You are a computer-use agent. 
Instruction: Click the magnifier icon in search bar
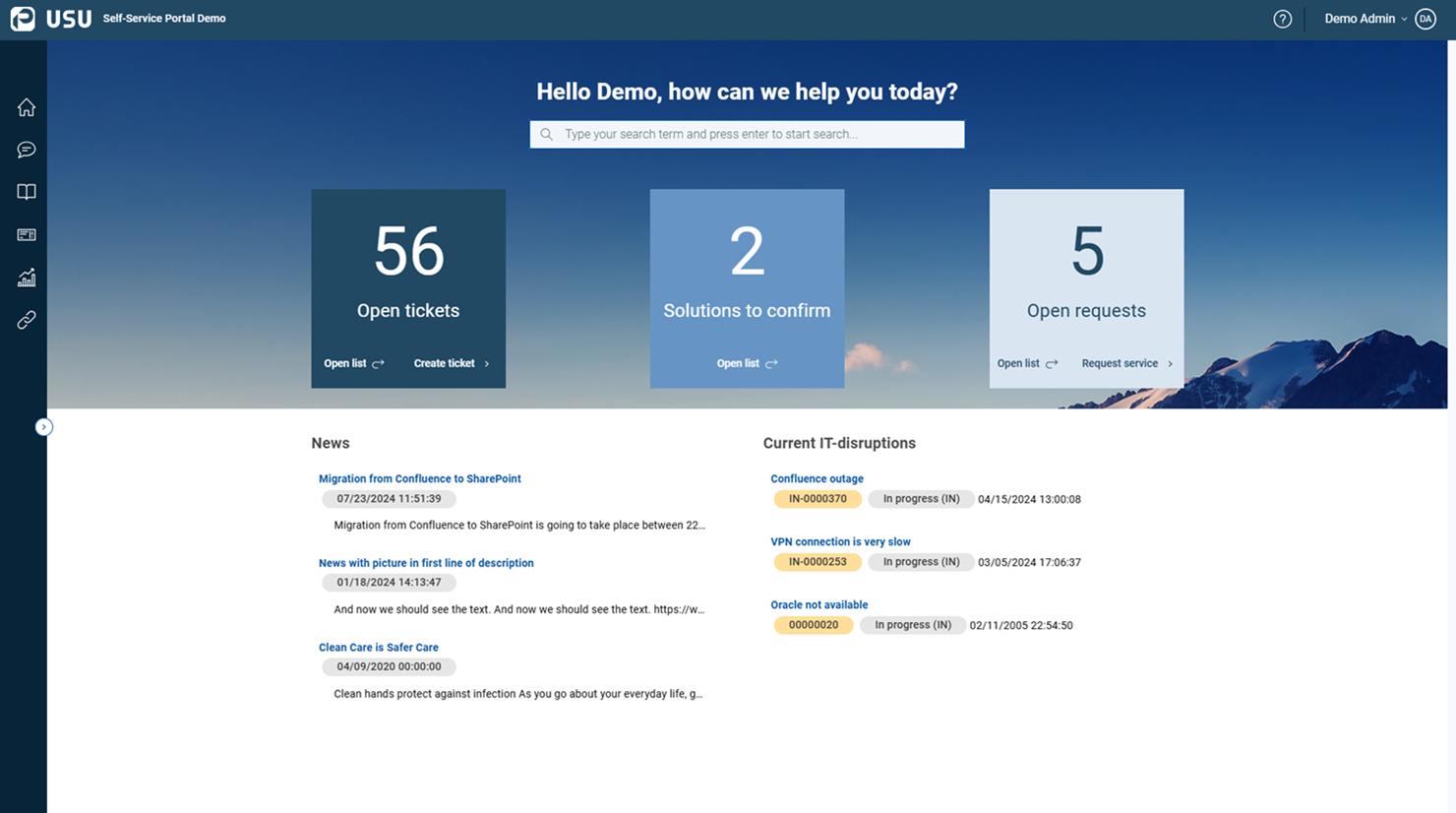pyautogui.click(x=547, y=134)
